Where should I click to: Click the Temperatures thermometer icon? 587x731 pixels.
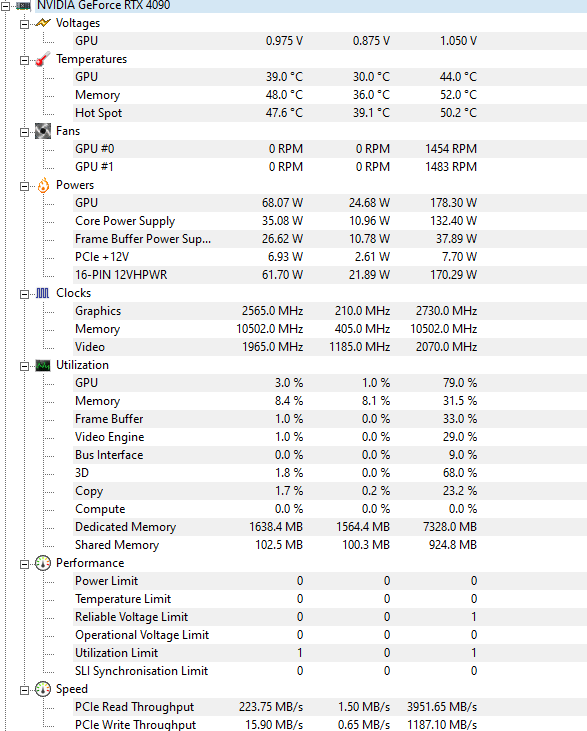click(x=43, y=59)
